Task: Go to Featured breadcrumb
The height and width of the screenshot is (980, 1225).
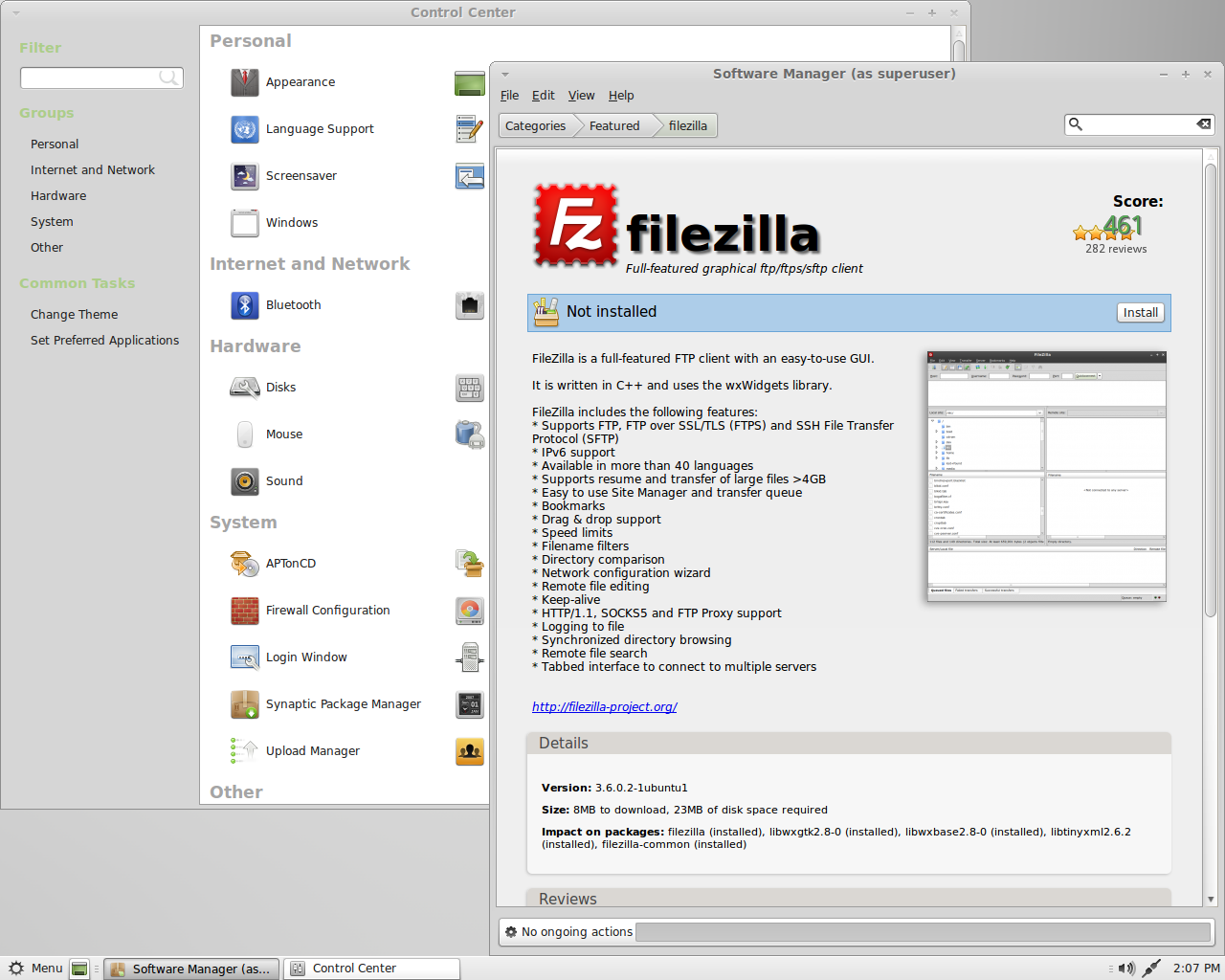Action: [614, 125]
